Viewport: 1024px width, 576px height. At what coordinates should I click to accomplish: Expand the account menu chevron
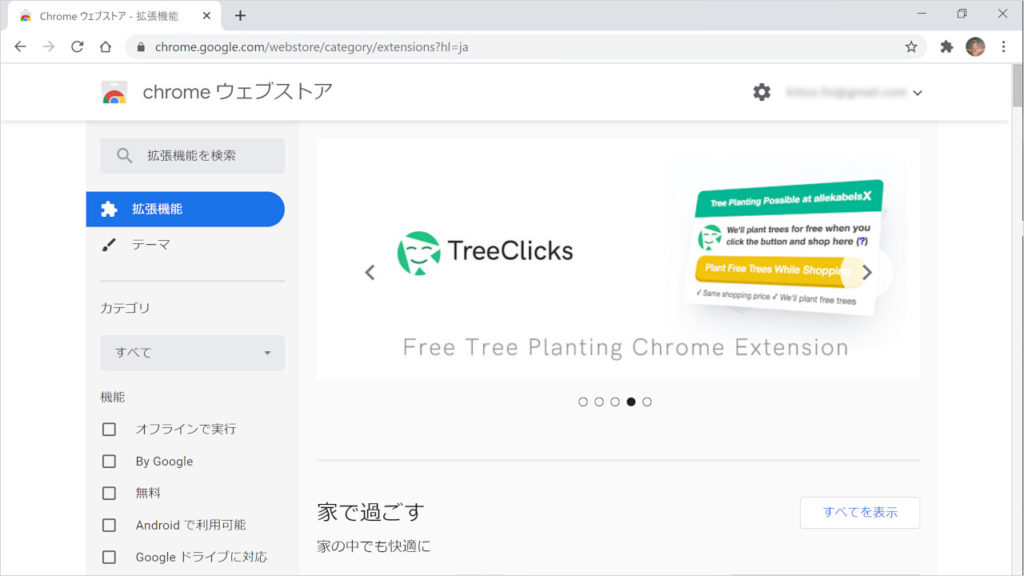(917, 91)
